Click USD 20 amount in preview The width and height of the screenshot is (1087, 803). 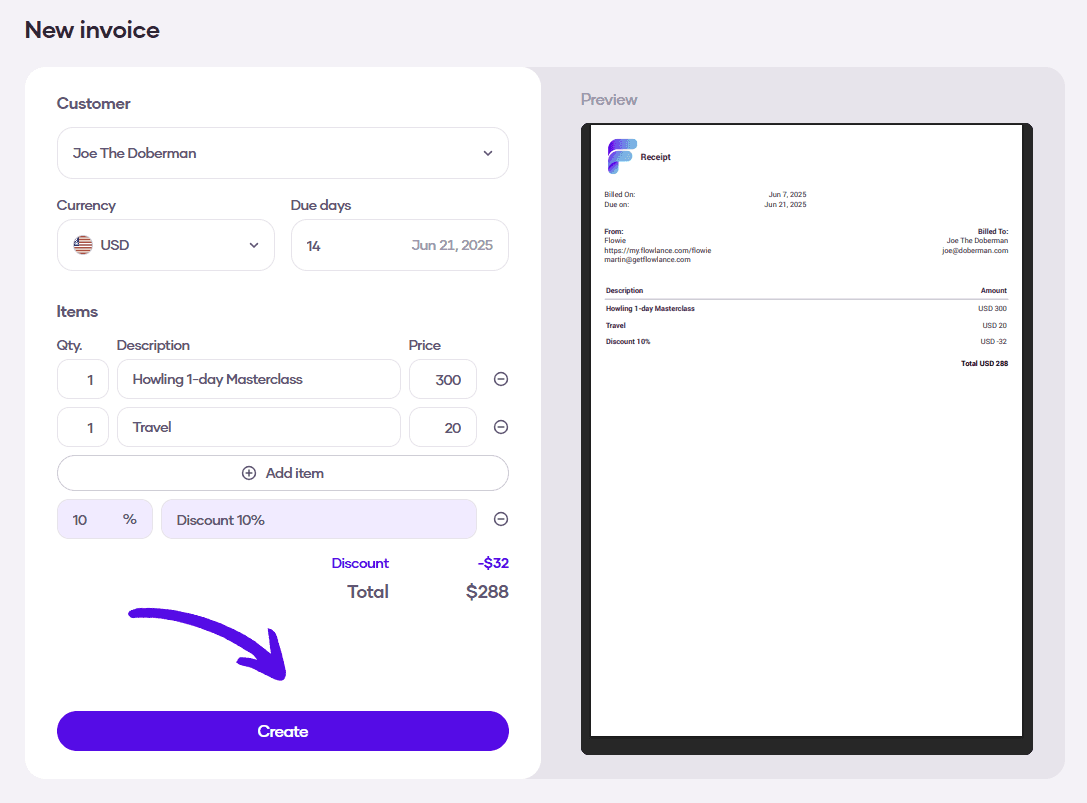click(994, 325)
